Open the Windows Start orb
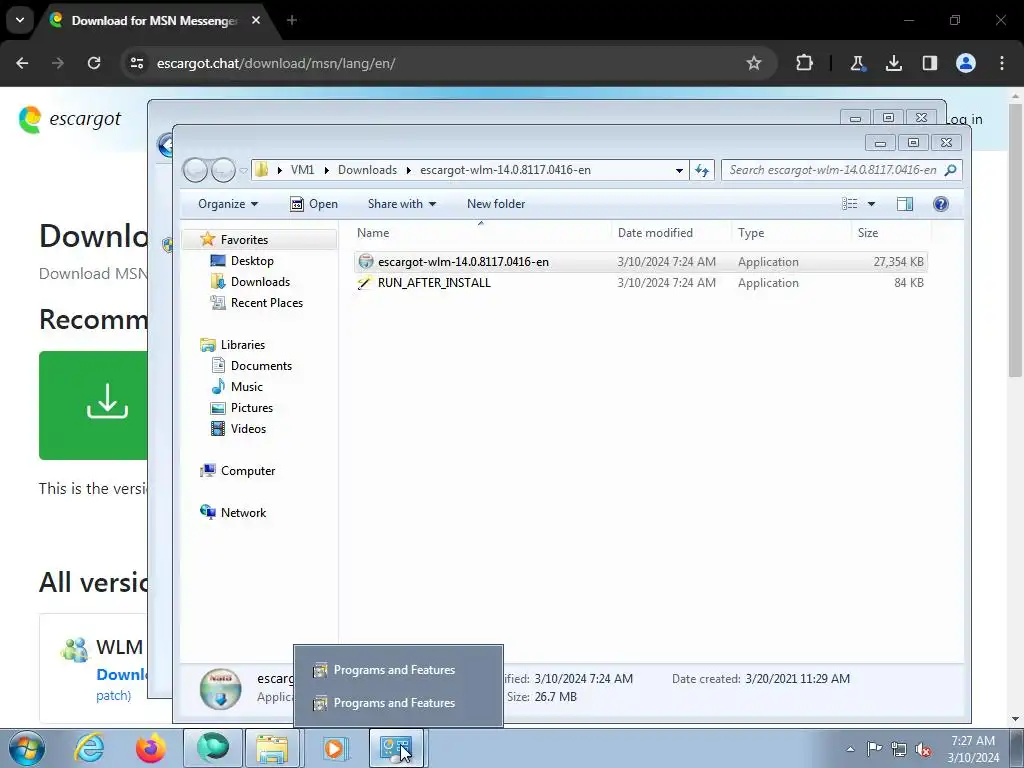1024x768 pixels. coord(27,748)
